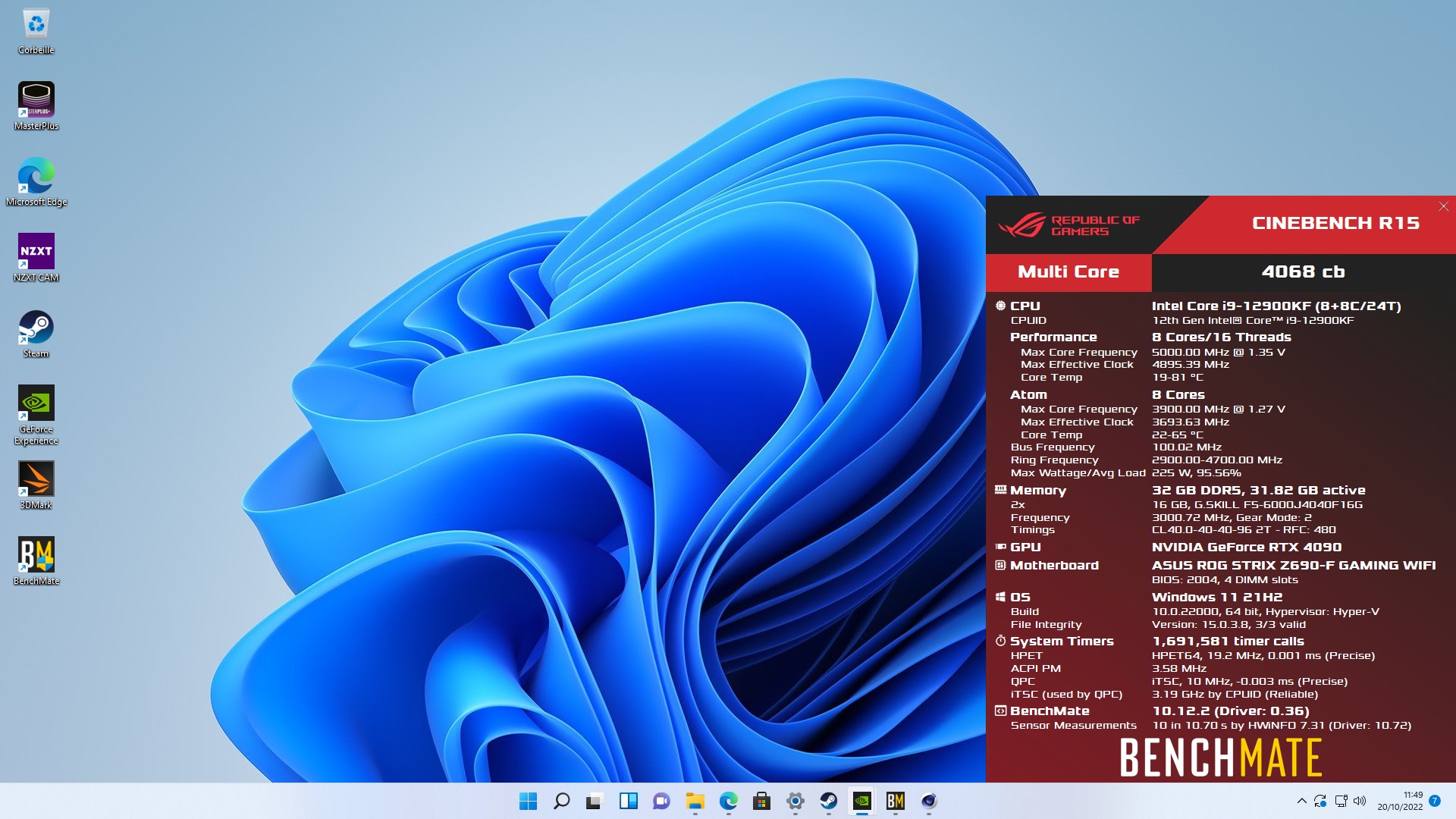Show hidden system tray icons
Image resolution: width=1456 pixels, height=819 pixels.
point(1301,801)
